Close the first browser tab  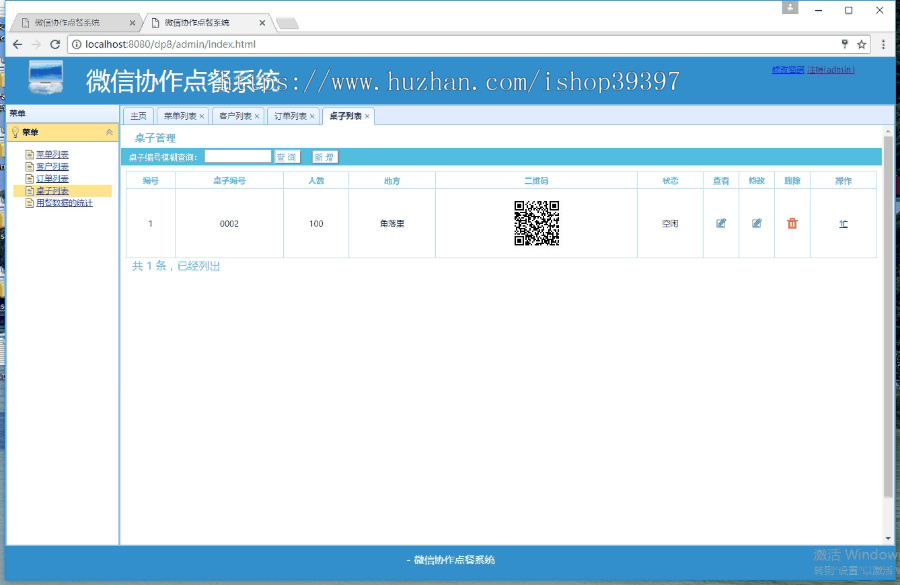click(x=133, y=23)
